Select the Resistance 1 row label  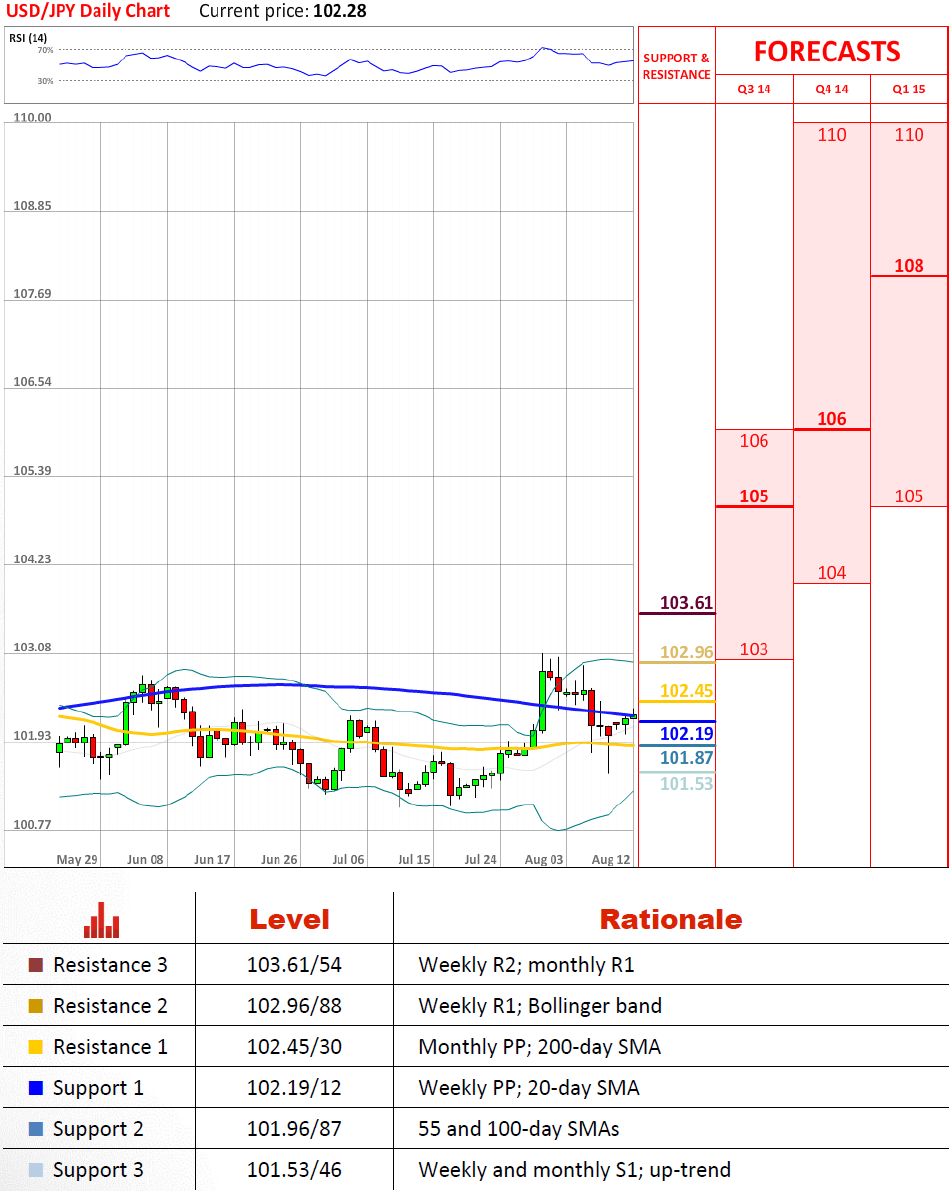110,1047
